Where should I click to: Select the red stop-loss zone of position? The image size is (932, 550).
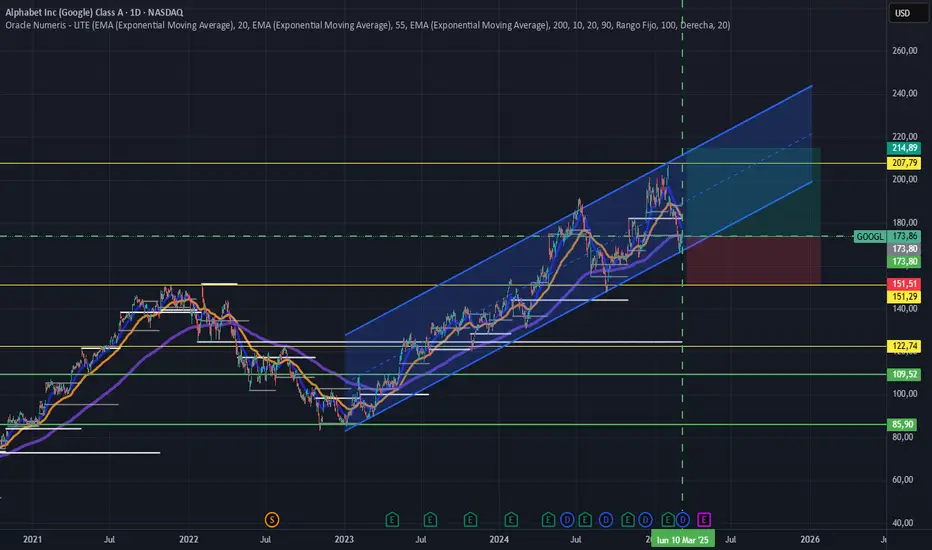pyautogui.click(x=753, y=260)
